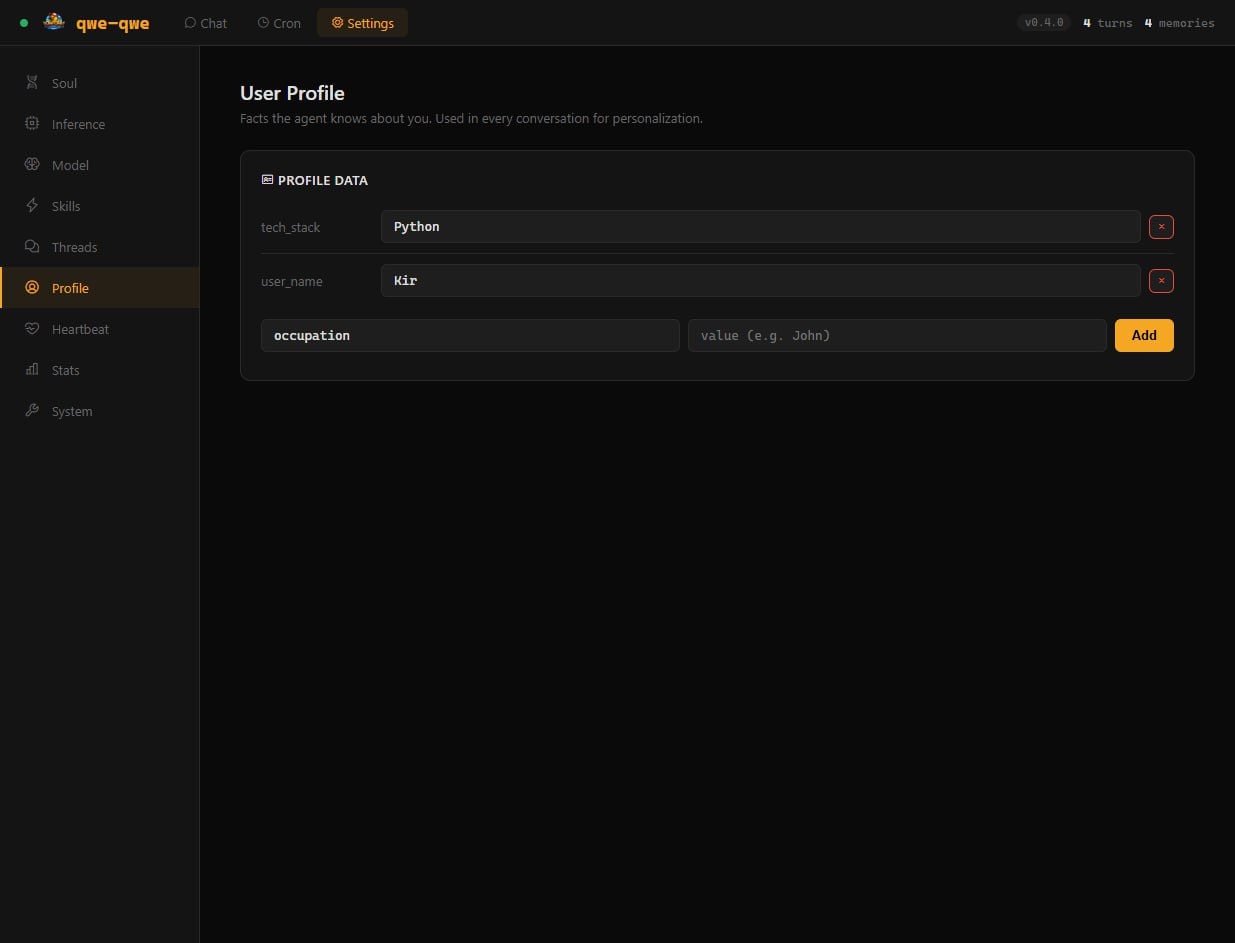The height and width of the screenshot is (943, 1235).
Task: Open the Heartbeat section
Action: (100, 329)
